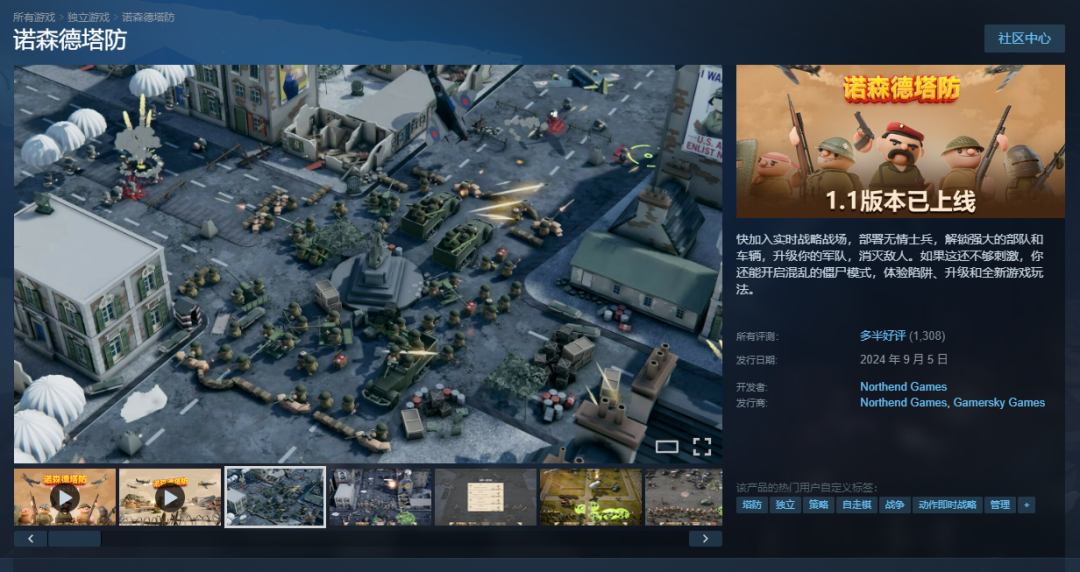This screenshot has width=1080, height=572.
Task: Click the 诺森德塔防 breadcrumb link
Action: [x=148, y=17]
